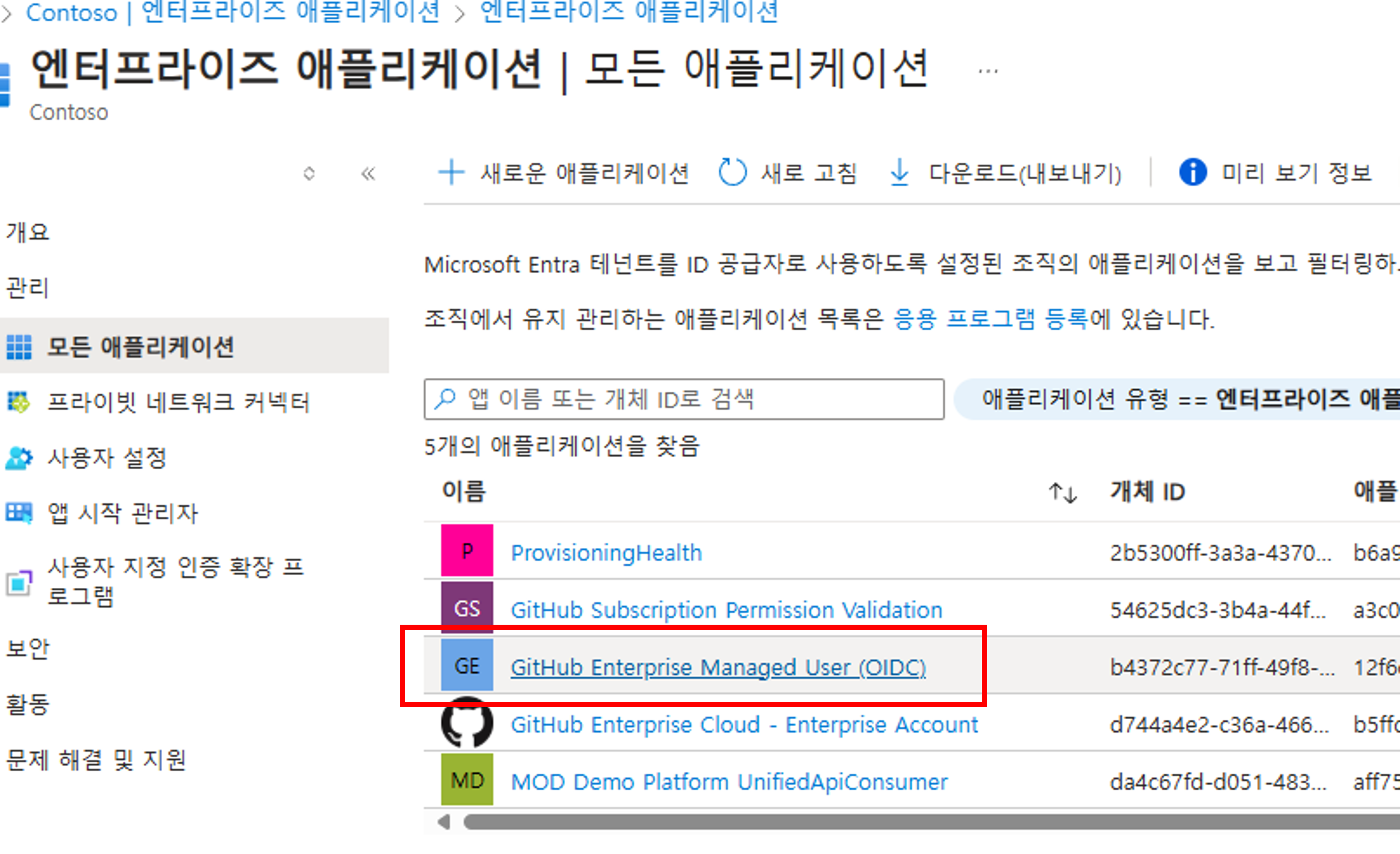1400x854 pixels.
Task: Click the plus icon for 새로운 애플리케이션
Action: pyautogui.click(x=452, y=172)
